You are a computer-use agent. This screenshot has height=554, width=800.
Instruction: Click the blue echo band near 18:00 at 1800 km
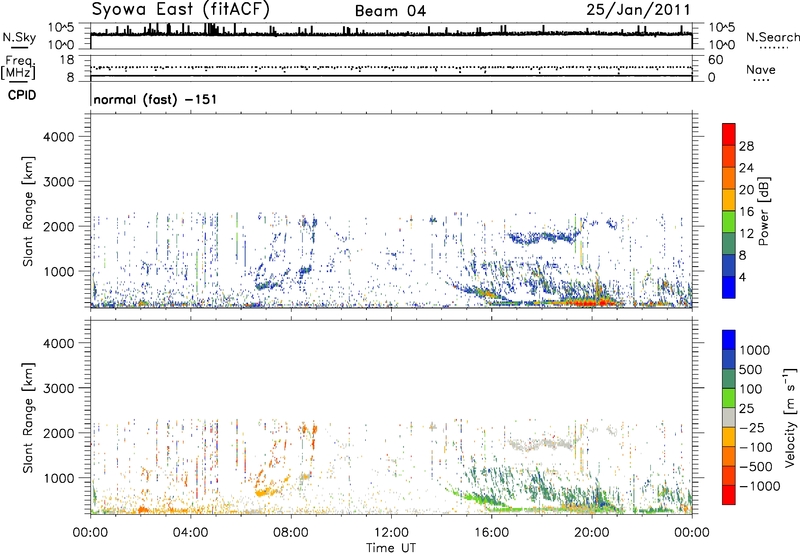point(542,237)
